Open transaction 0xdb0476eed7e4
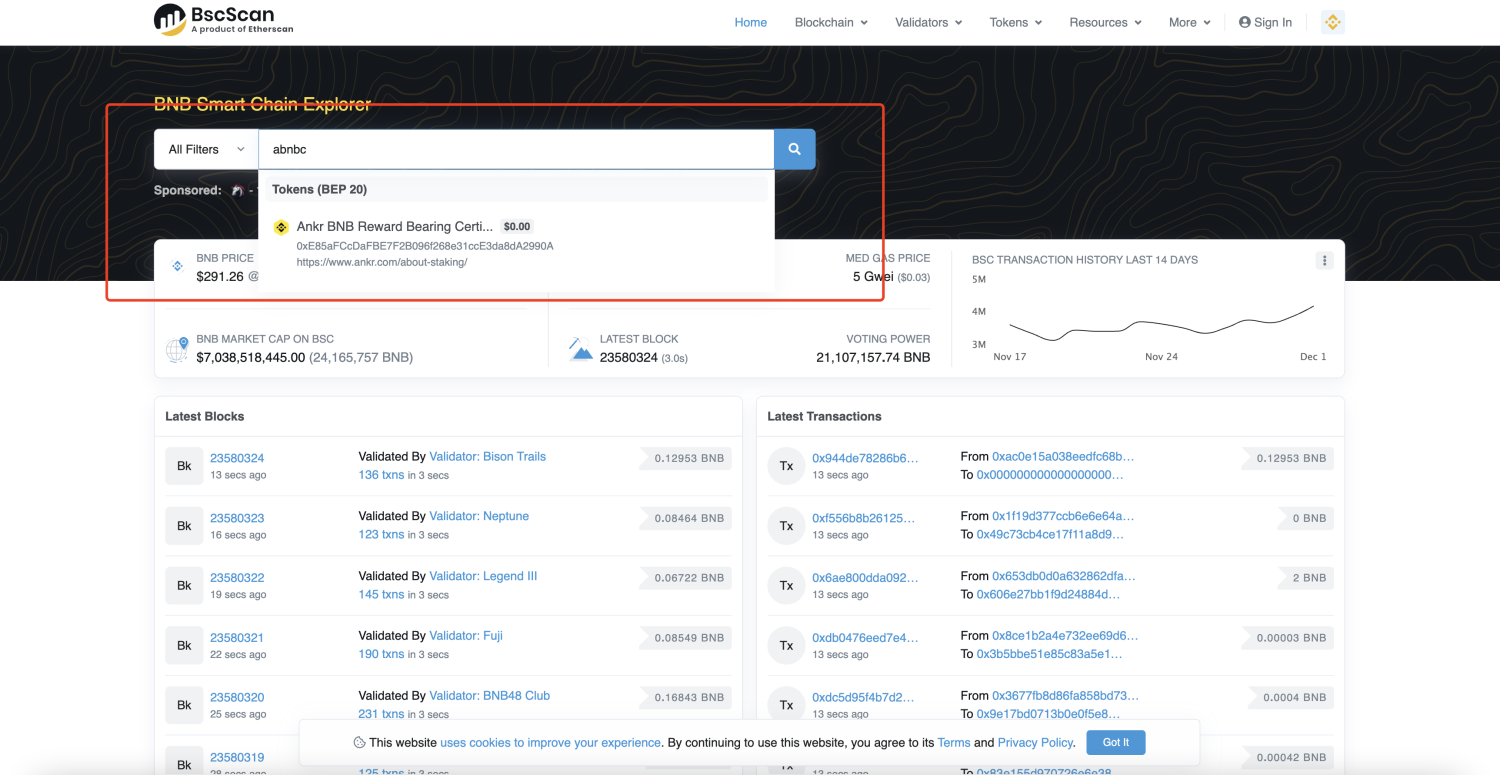 (x=865, y=637)
